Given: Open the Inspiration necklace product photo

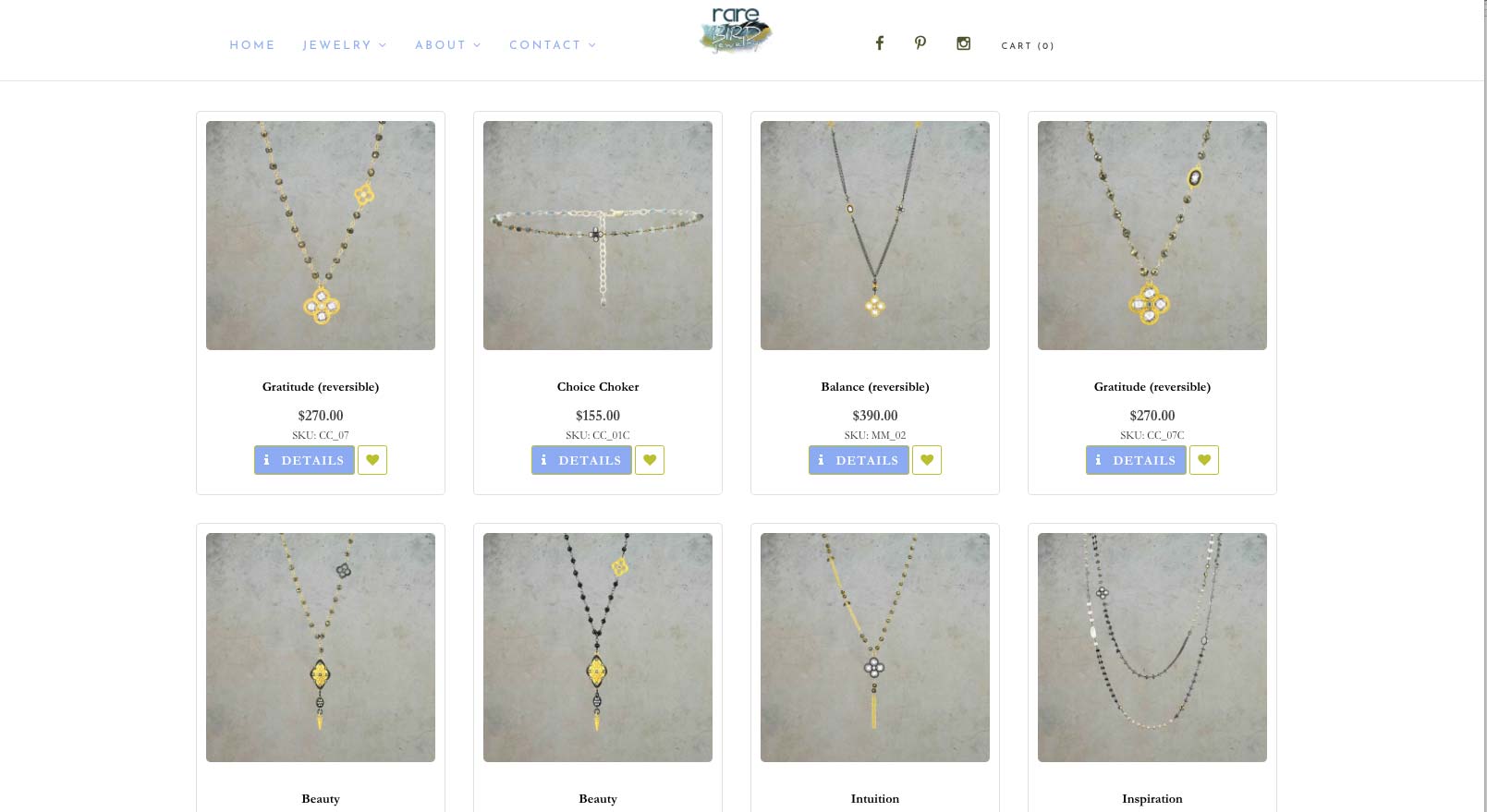Looking at the screenshot, I should [x=1152, y=648].
